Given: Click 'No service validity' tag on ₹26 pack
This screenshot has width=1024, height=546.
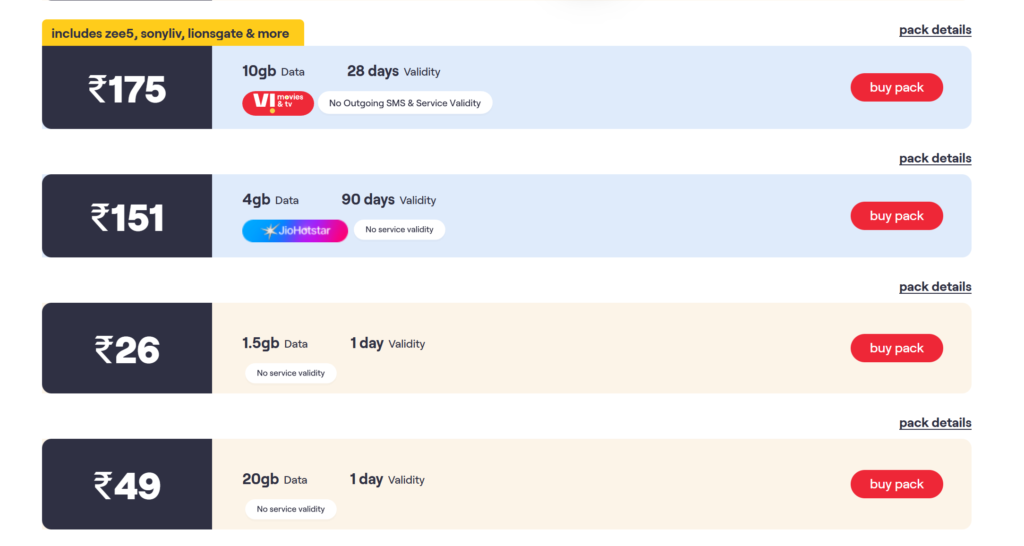Looking at the screenshot, I should 291,374.
